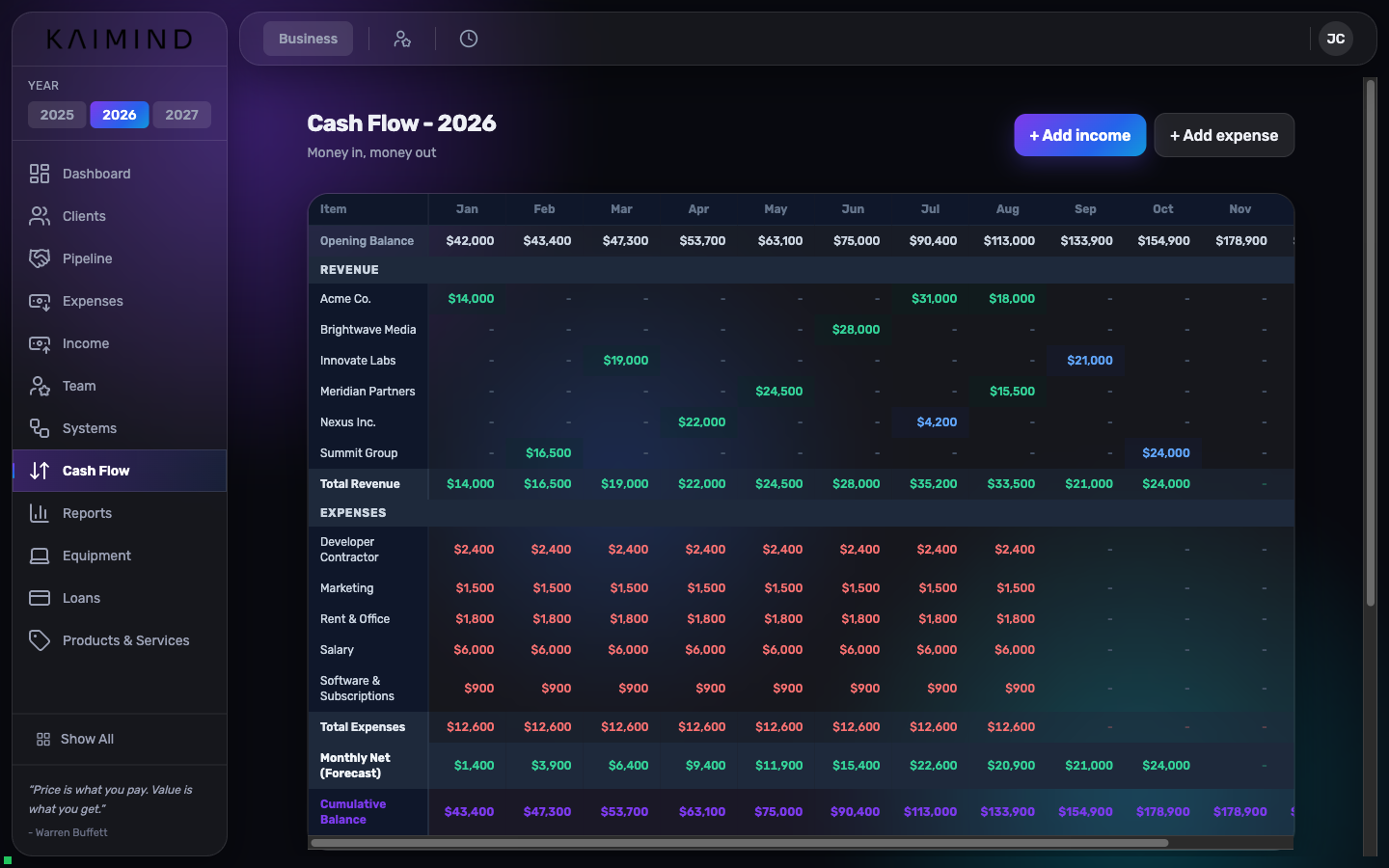
Task: Open Reports from the sidebar
Action: tap(120, 513)
